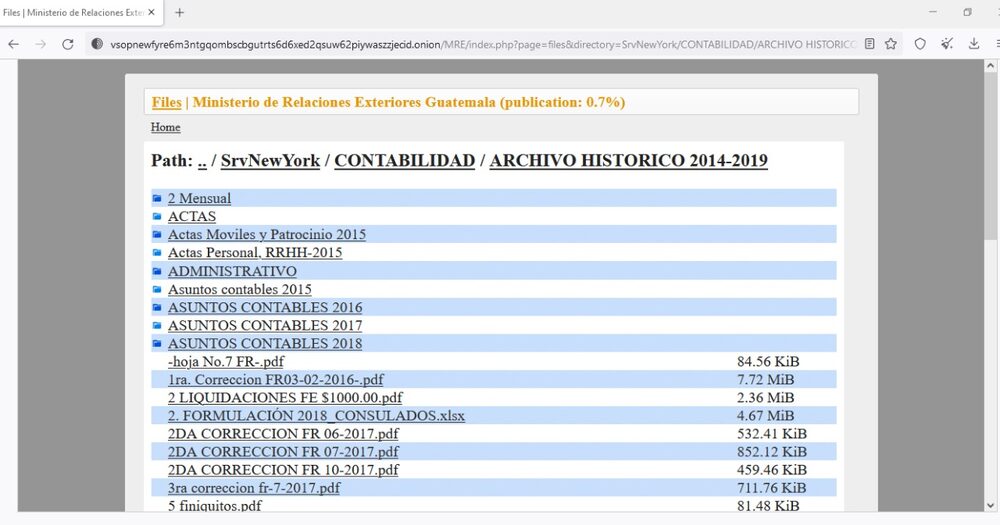Click the onion site identity icon
The image size is (1000, 525).
(x=97, y=44)
